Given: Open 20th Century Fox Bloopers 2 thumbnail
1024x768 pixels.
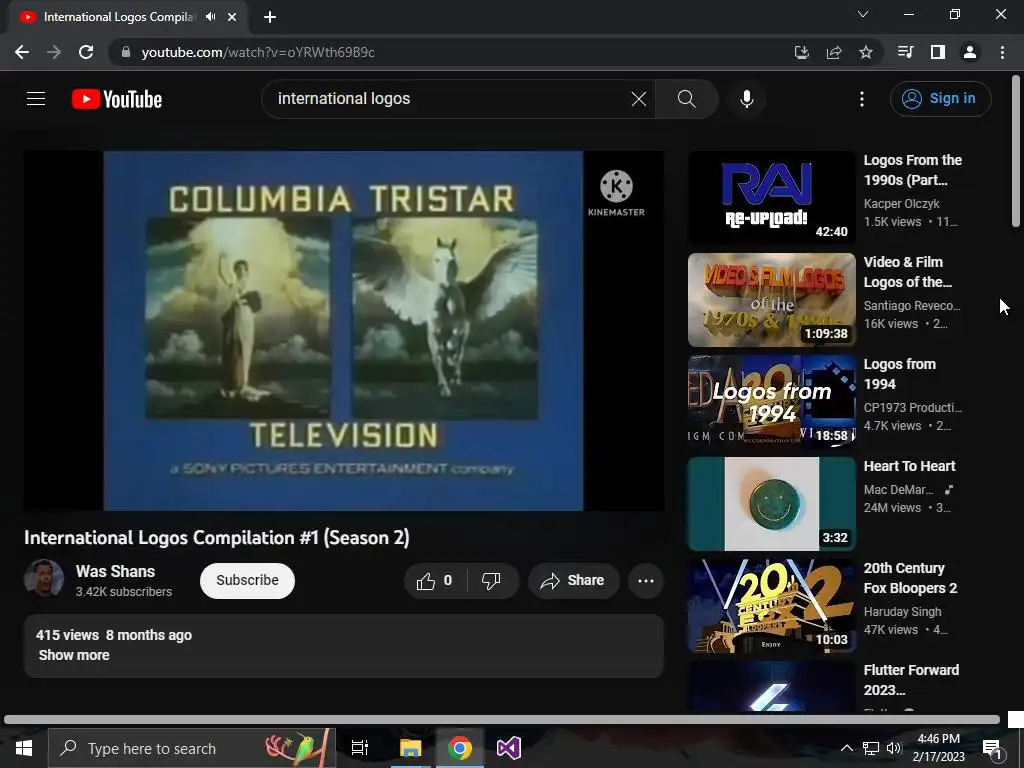Looking at the screenshot, I should pyautogui.click(x=771, y=606).
